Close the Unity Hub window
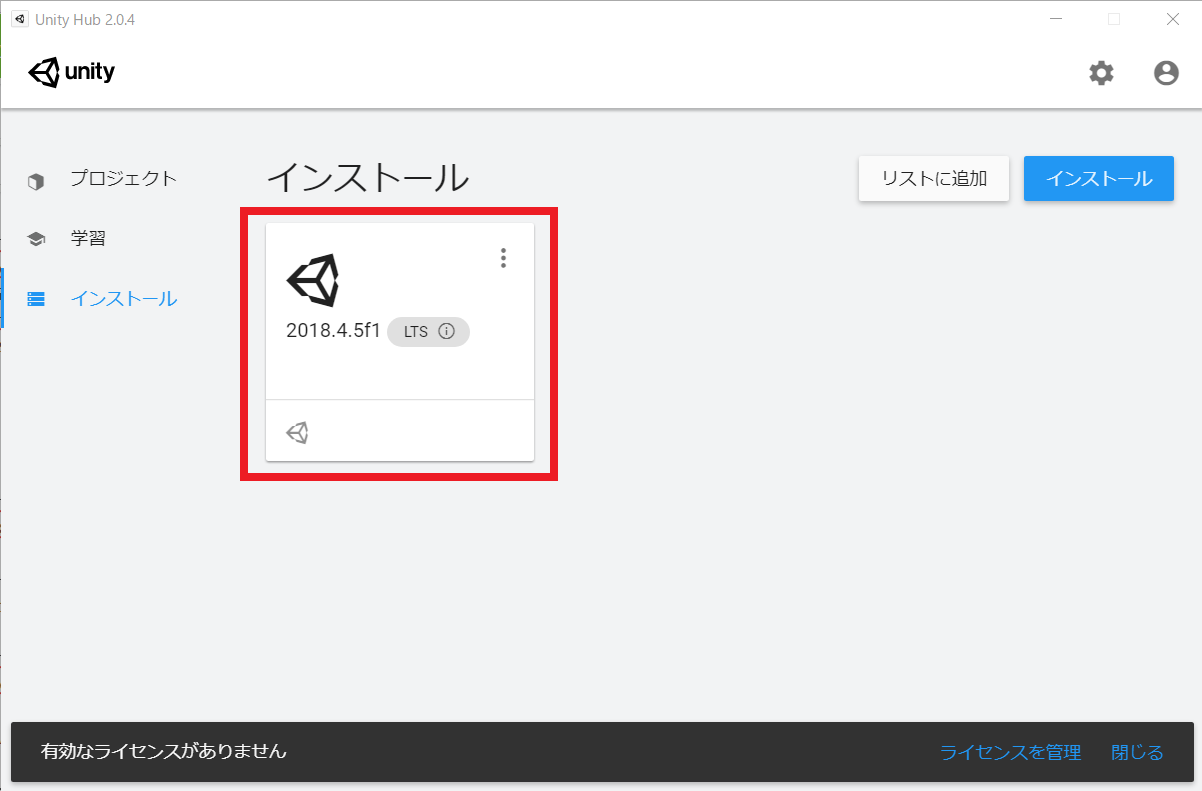 [1172, 19]
